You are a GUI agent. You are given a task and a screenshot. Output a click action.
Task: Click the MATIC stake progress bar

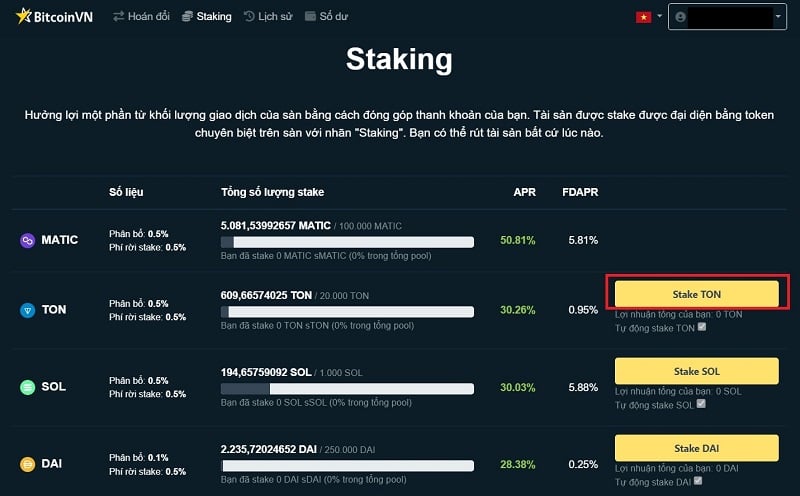coord(347,242)
